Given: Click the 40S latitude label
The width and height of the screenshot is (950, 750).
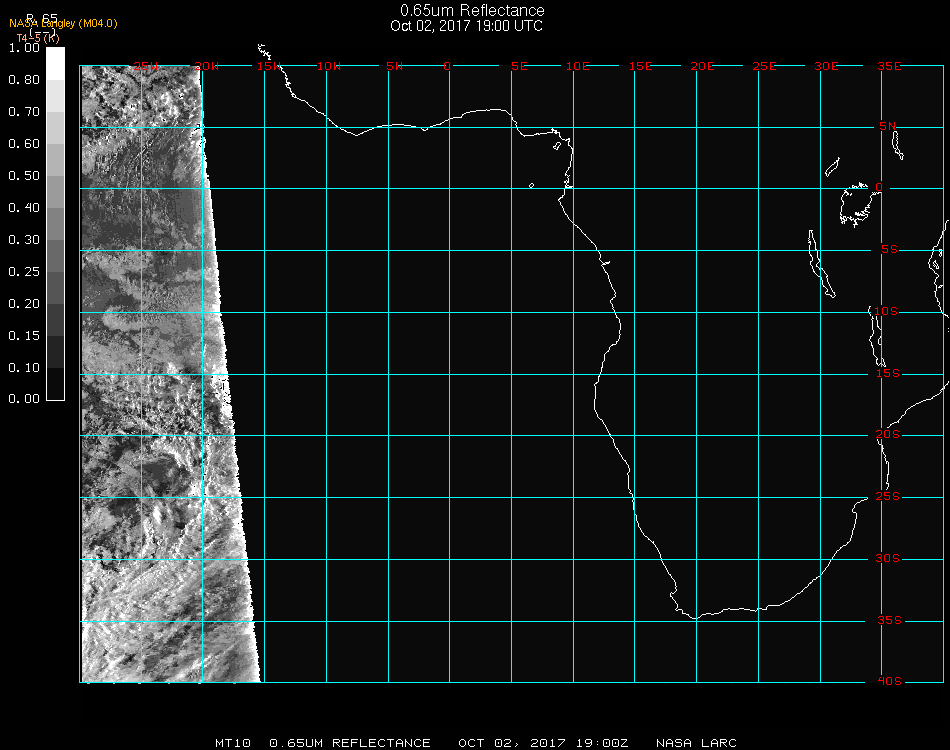Looking at the screenshot, I should pos(888,682).
